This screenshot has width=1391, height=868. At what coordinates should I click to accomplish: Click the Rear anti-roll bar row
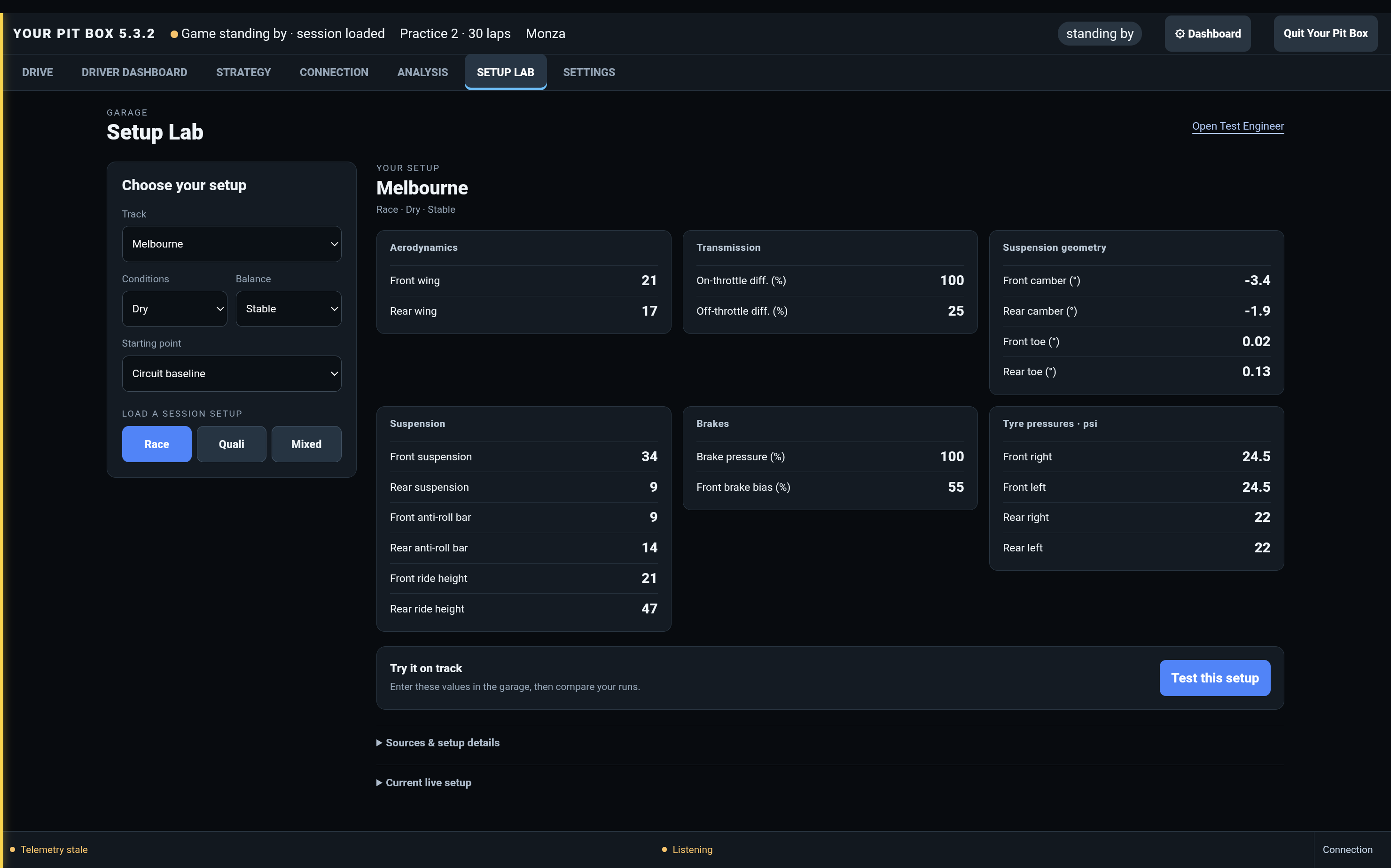523,548
